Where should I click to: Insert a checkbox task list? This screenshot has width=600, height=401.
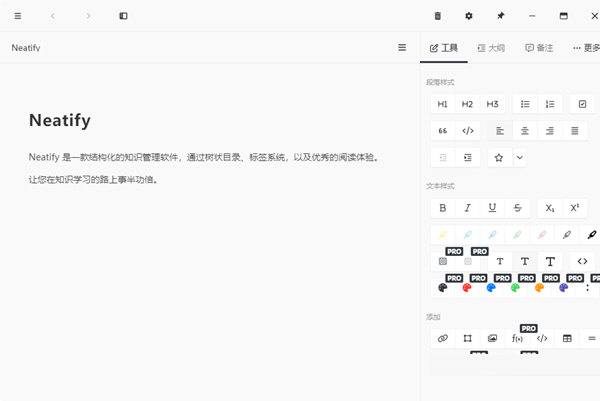tap(582, 104)
